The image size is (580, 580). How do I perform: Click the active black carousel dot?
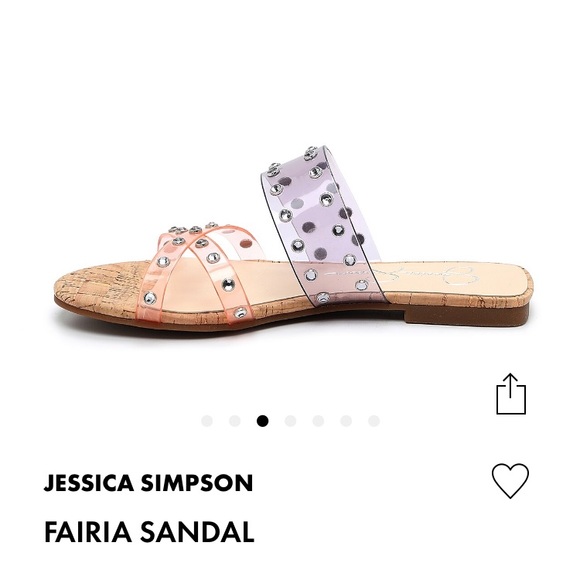tap(263, 421)
